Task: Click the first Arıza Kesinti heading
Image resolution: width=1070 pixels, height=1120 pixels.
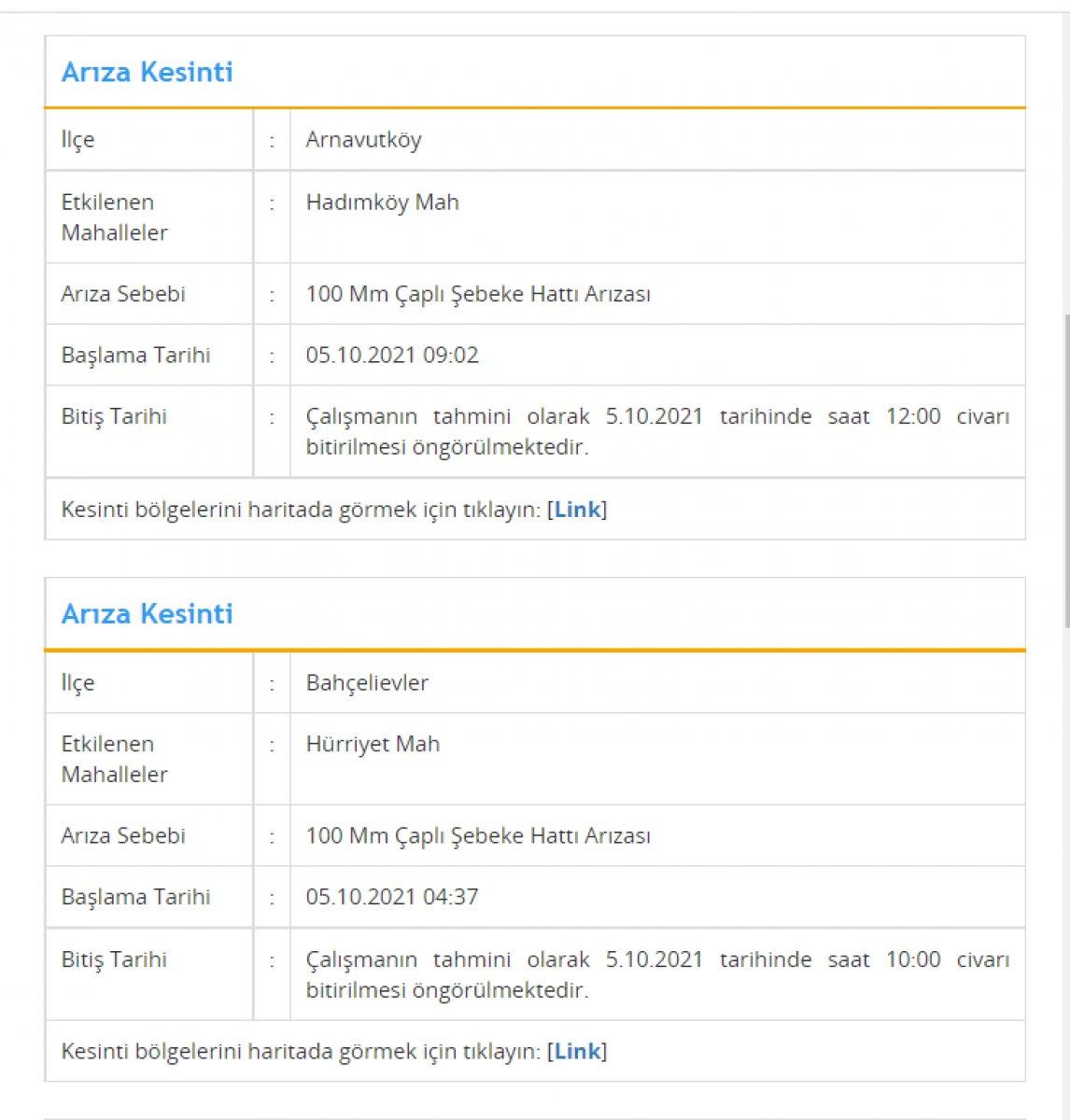Action: click(x=146, y=72)
